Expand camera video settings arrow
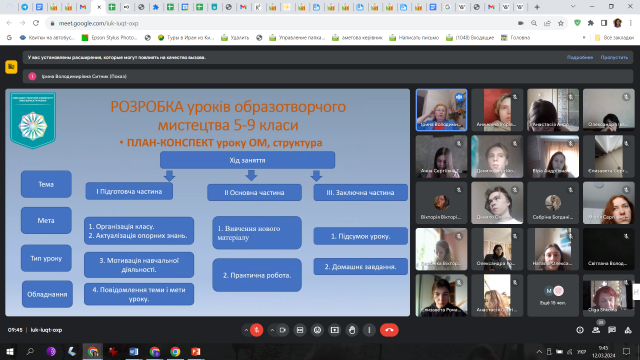This screenshot has width=640, height=360. pos(272,330)
